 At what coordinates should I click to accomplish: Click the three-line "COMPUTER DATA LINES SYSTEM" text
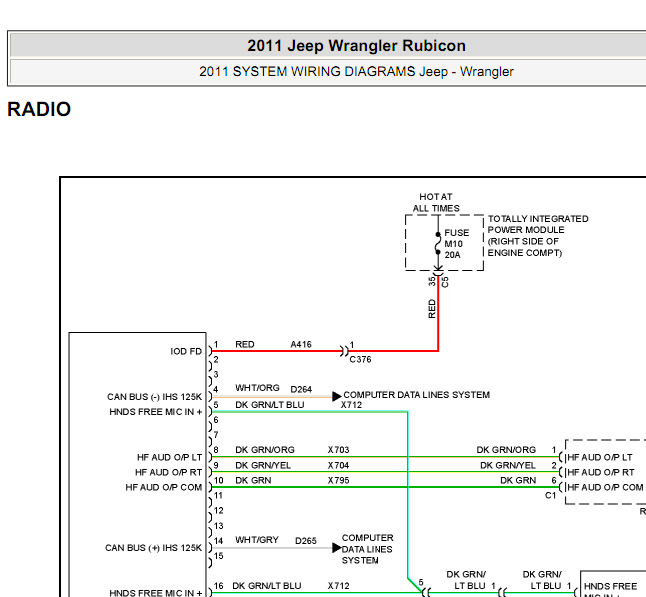point(367,549)
